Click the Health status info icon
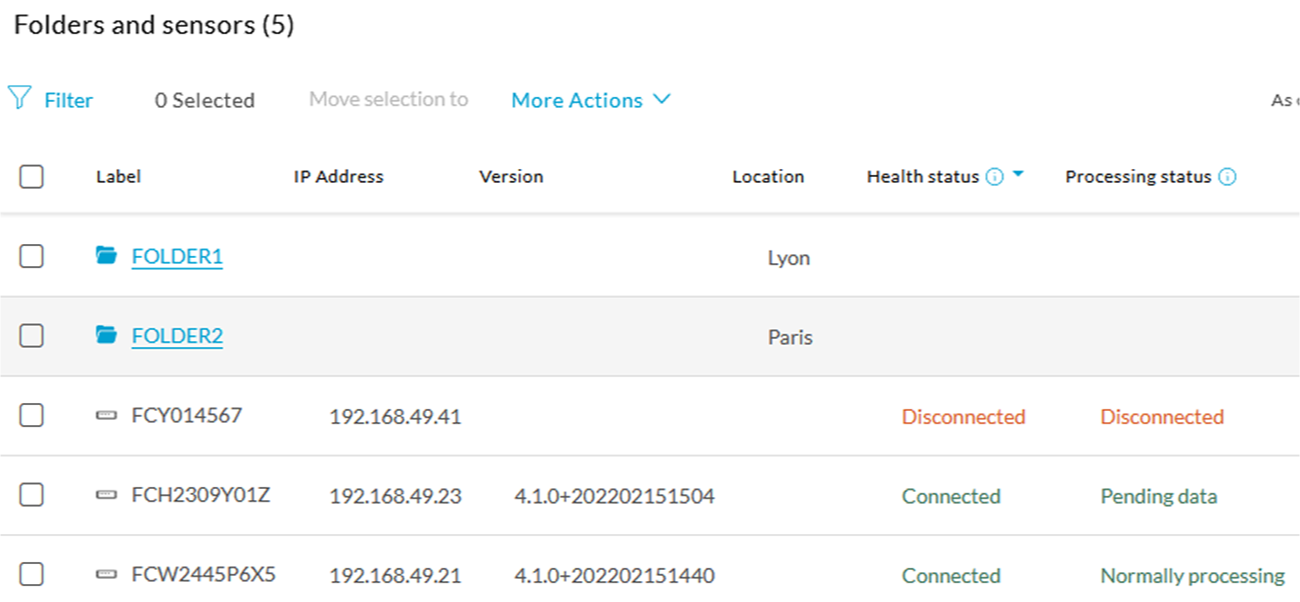This screenshot has width=1300, height=602. pos(994,175)
